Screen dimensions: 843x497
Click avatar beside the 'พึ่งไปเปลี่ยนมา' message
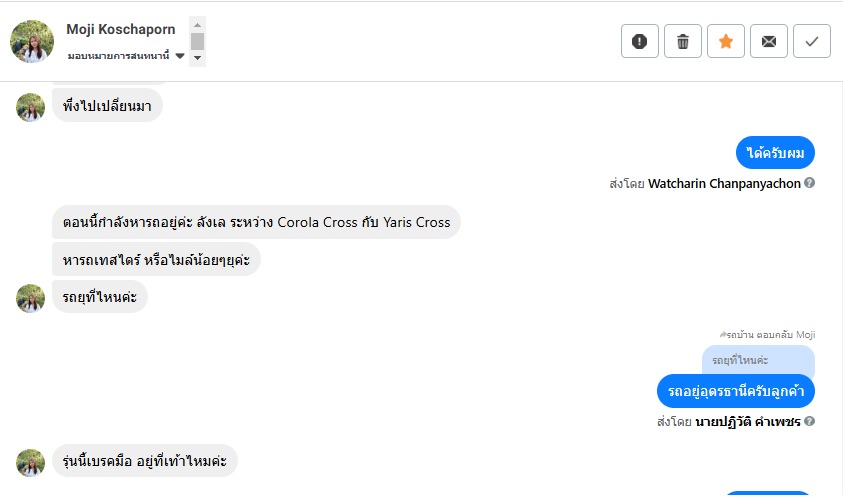pyautogui.click(x=31, y=107)
